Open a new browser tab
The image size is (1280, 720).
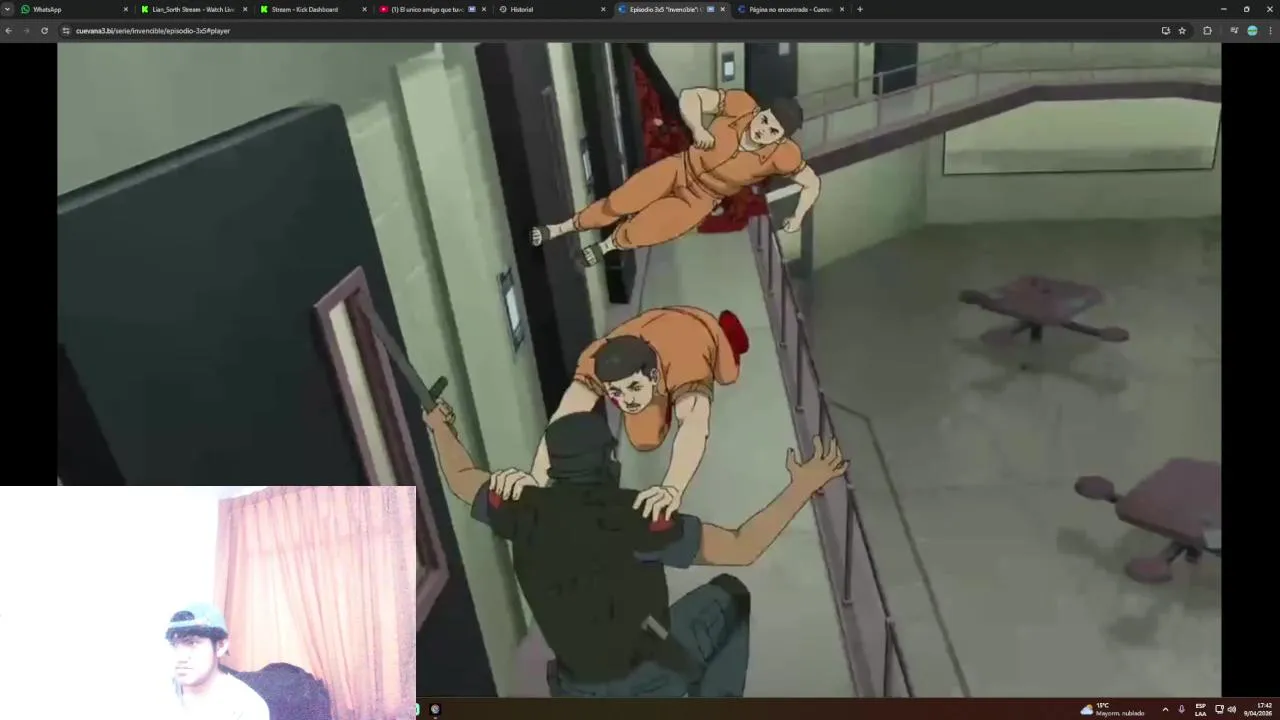pos(860,9)
